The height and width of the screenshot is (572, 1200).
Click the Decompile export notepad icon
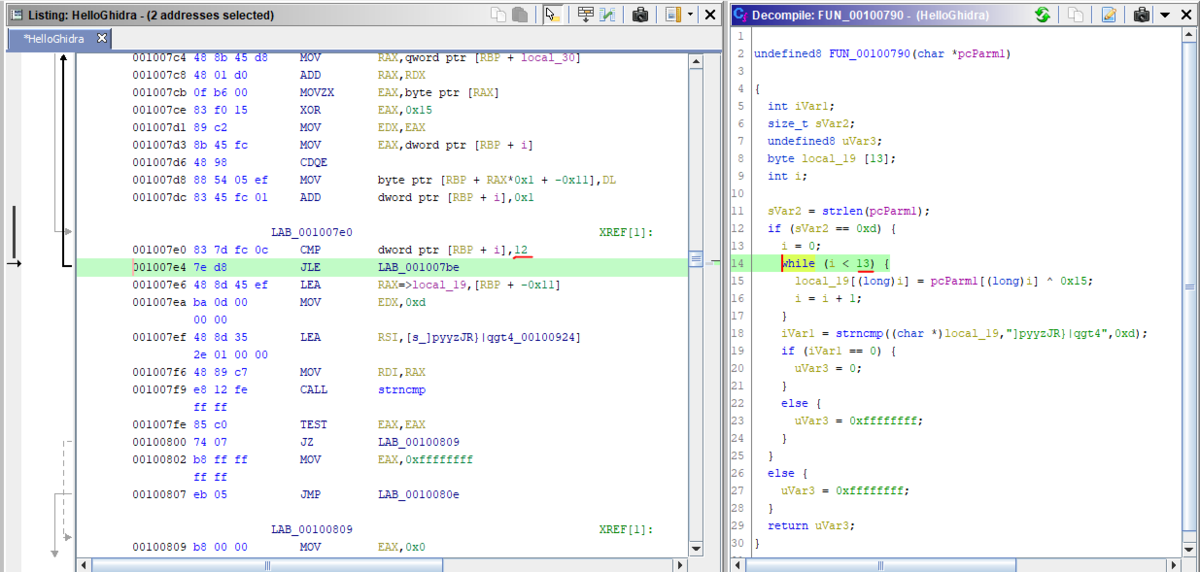click(1109, 15)
